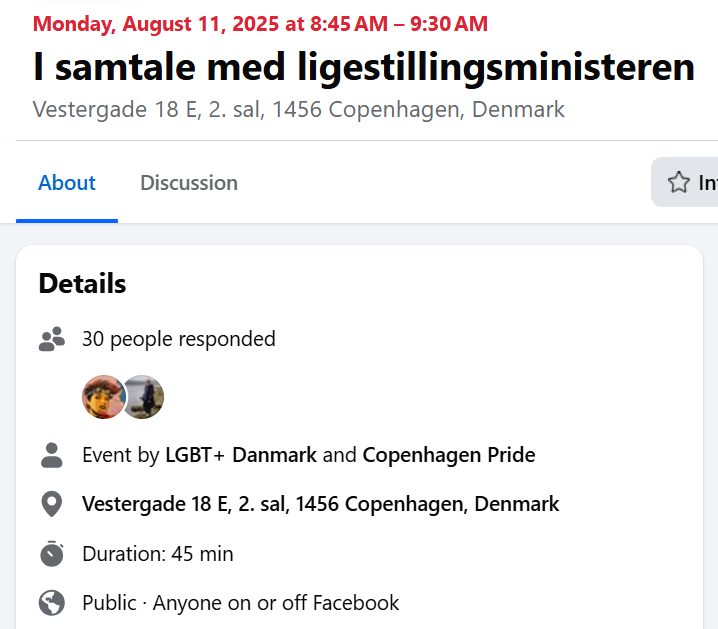Open the Discussion tab
Screen dimensions: 718x629
189,183
